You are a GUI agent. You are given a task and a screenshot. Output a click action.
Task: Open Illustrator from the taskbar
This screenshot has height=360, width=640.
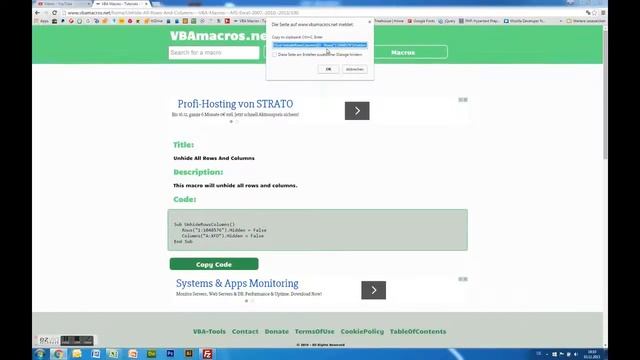click(x=189, y=354)
